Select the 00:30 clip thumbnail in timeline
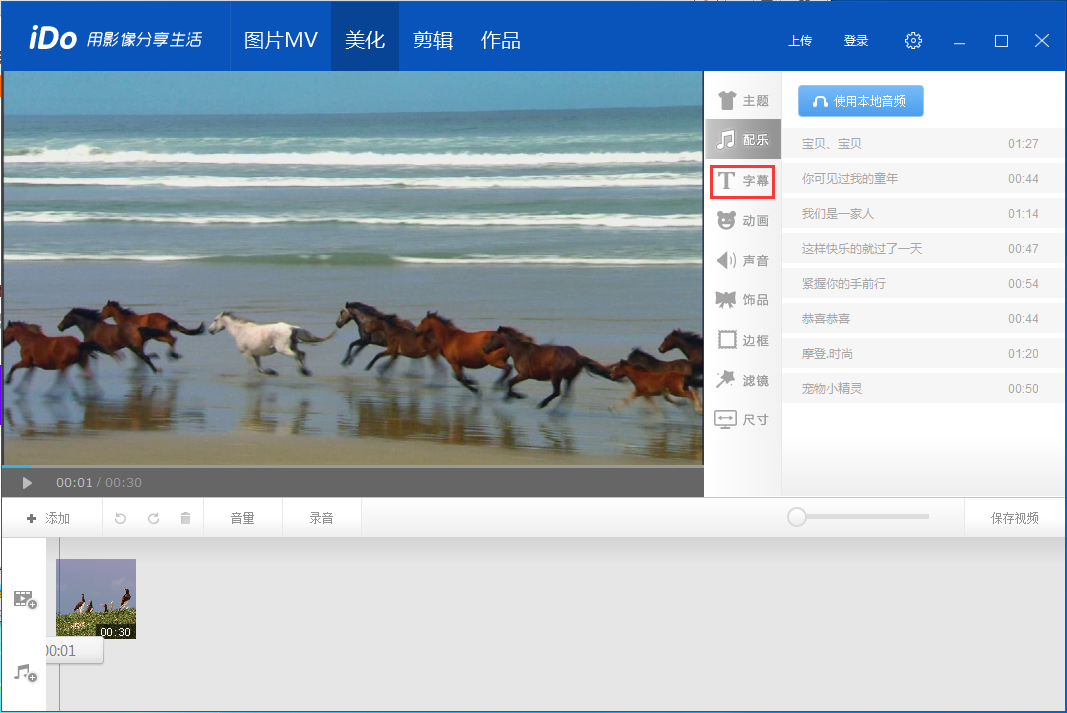Screen dimensions: 1067x713 [x=96, y=598]
